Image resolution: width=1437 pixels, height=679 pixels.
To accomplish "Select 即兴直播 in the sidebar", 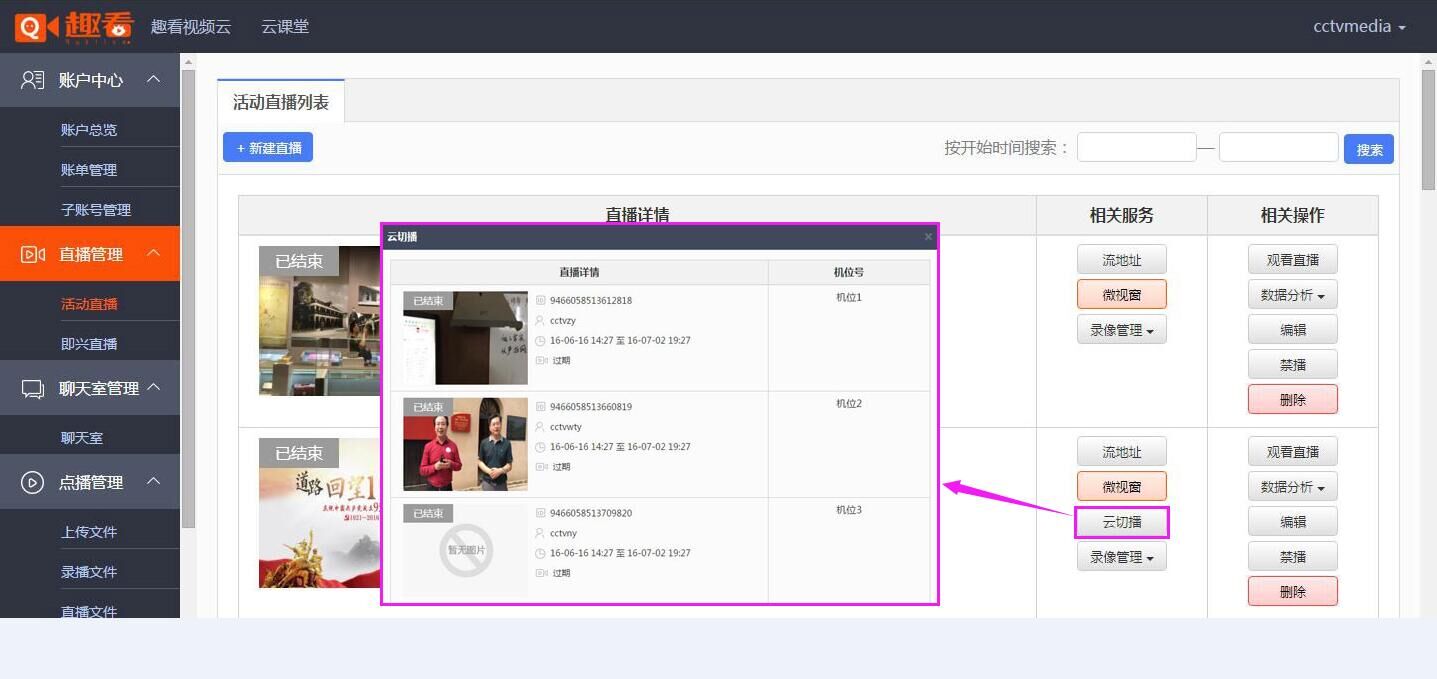I will tap(89, 344).
